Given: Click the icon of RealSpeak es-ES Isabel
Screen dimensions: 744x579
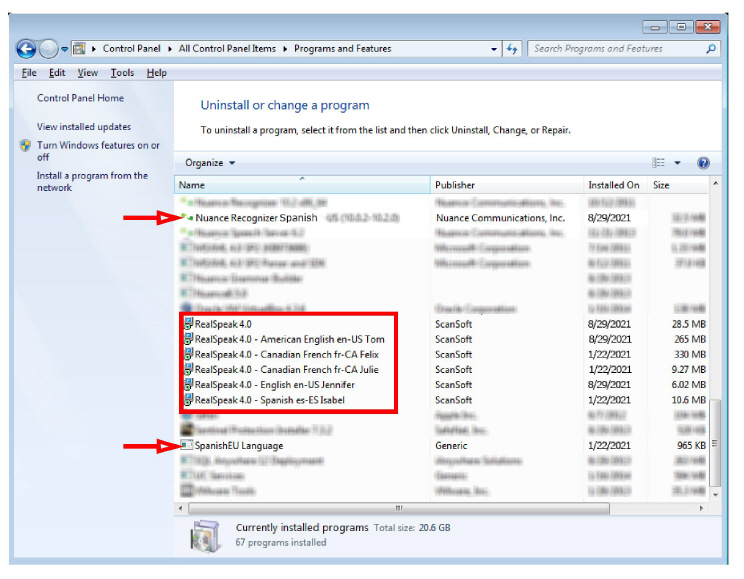Looking at the screenshot, I should coord(188,400).
